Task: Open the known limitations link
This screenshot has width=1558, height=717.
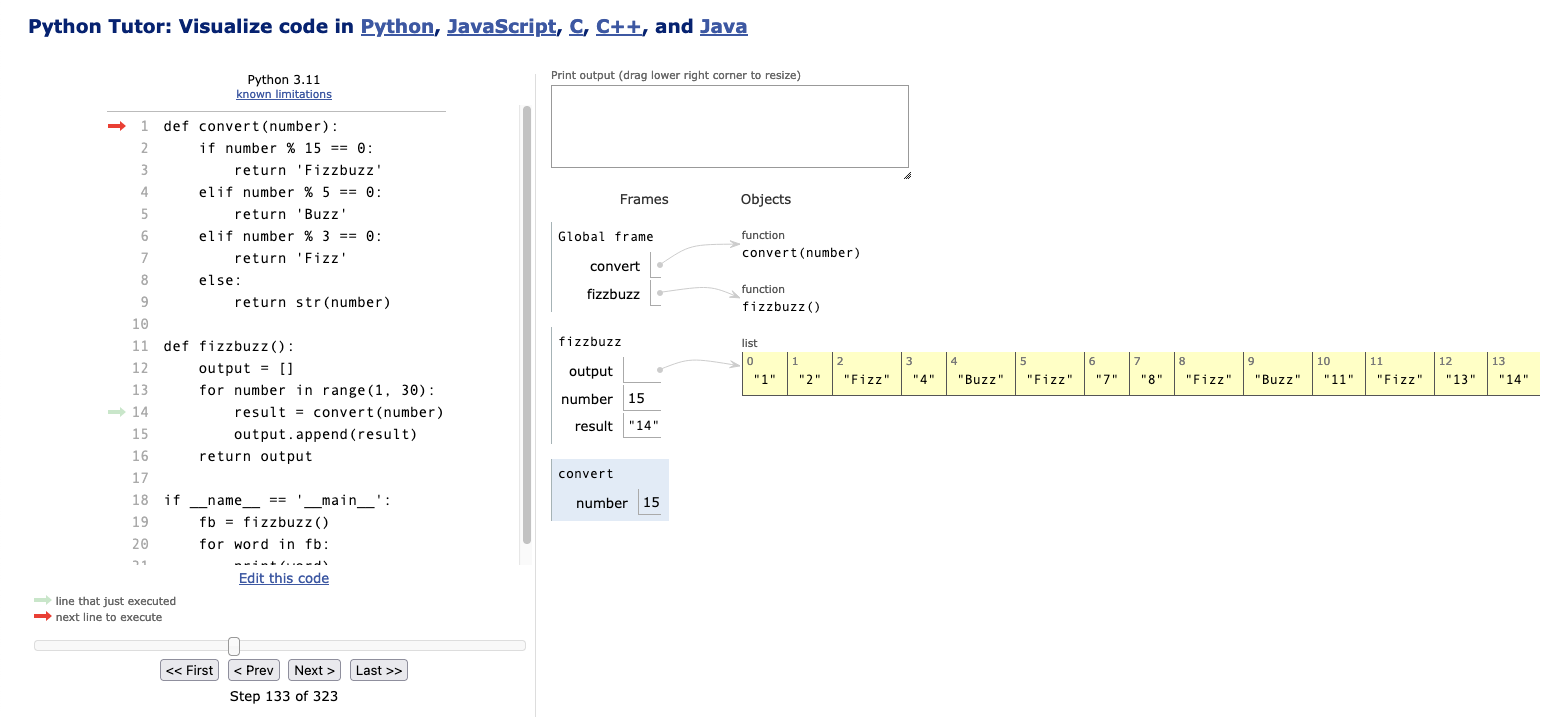Action: 284,94
